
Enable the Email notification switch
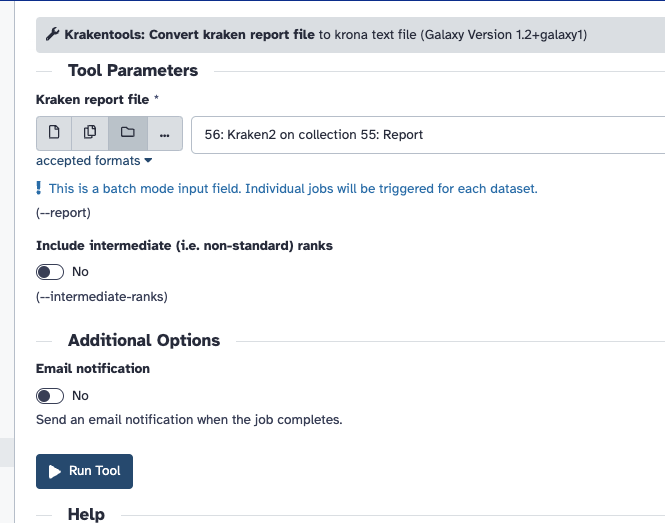point(50,396)
